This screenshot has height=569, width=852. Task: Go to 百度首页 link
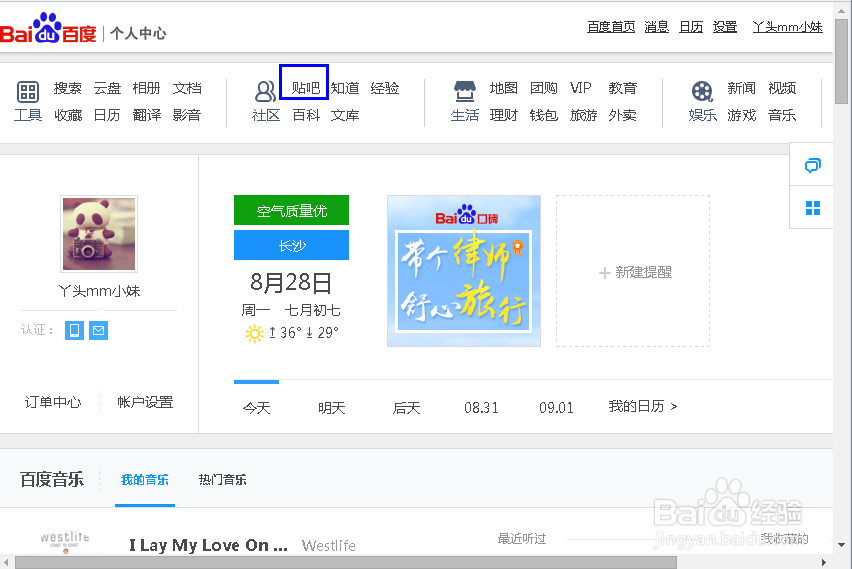[x=611, y=27]
